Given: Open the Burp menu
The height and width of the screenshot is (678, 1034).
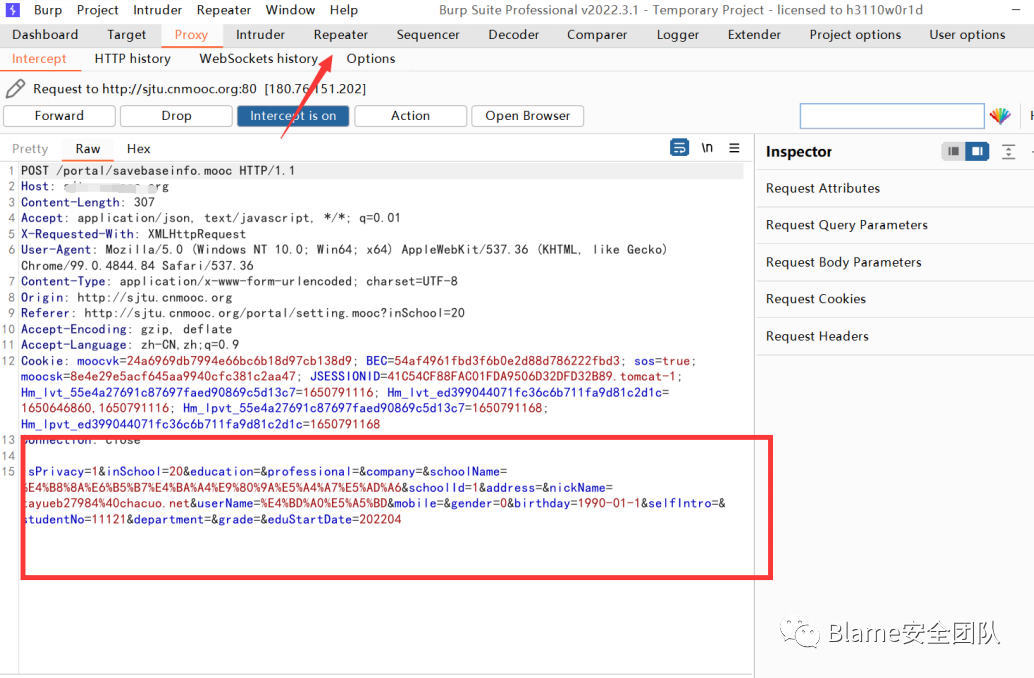Looking at the screenshot, I should [47, 10].
